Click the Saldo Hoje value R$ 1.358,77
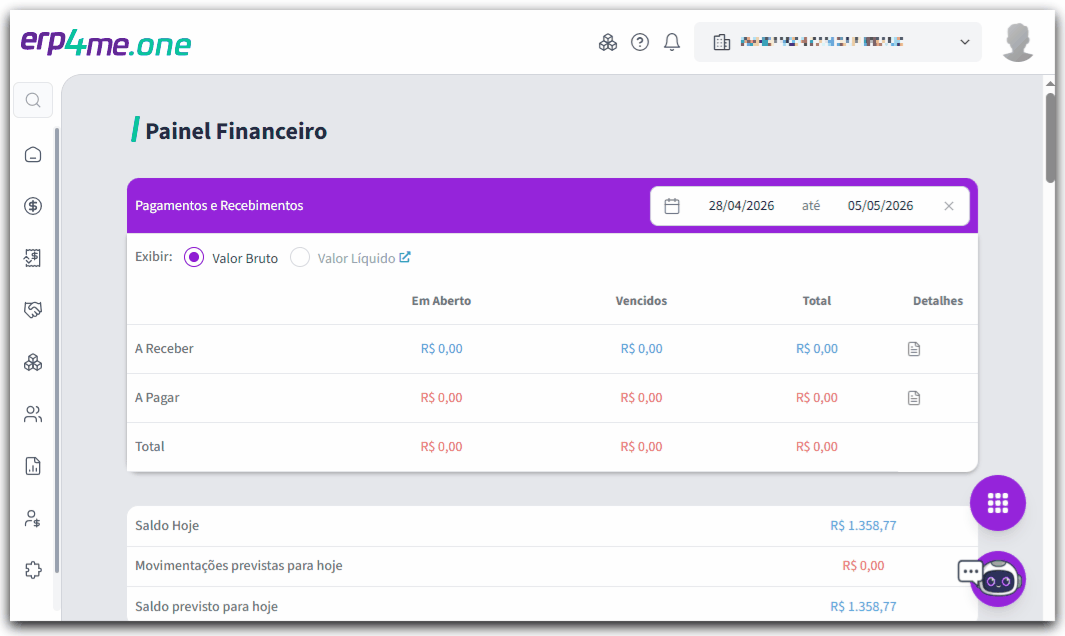This screenshot has width=1065, height=636. click(x=863, y=525)
